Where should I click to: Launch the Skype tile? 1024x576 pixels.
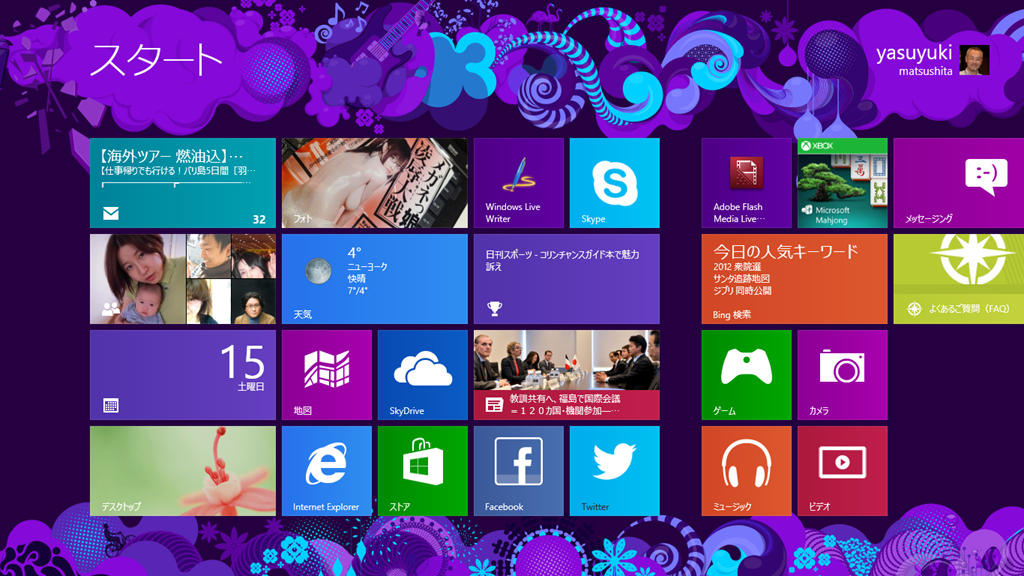tap(615, 183)
